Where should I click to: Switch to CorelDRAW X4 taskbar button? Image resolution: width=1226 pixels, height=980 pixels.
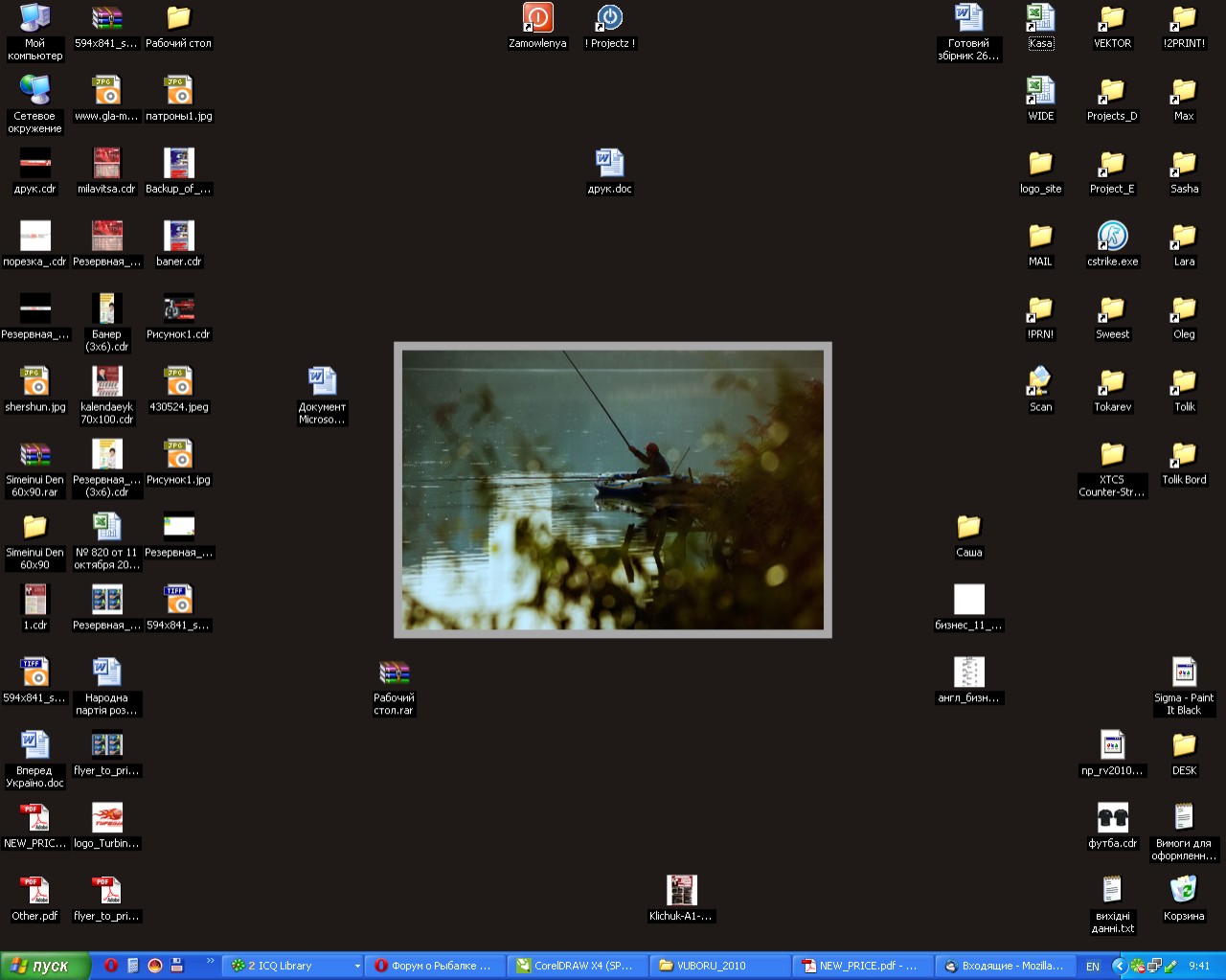coord(578,966)
